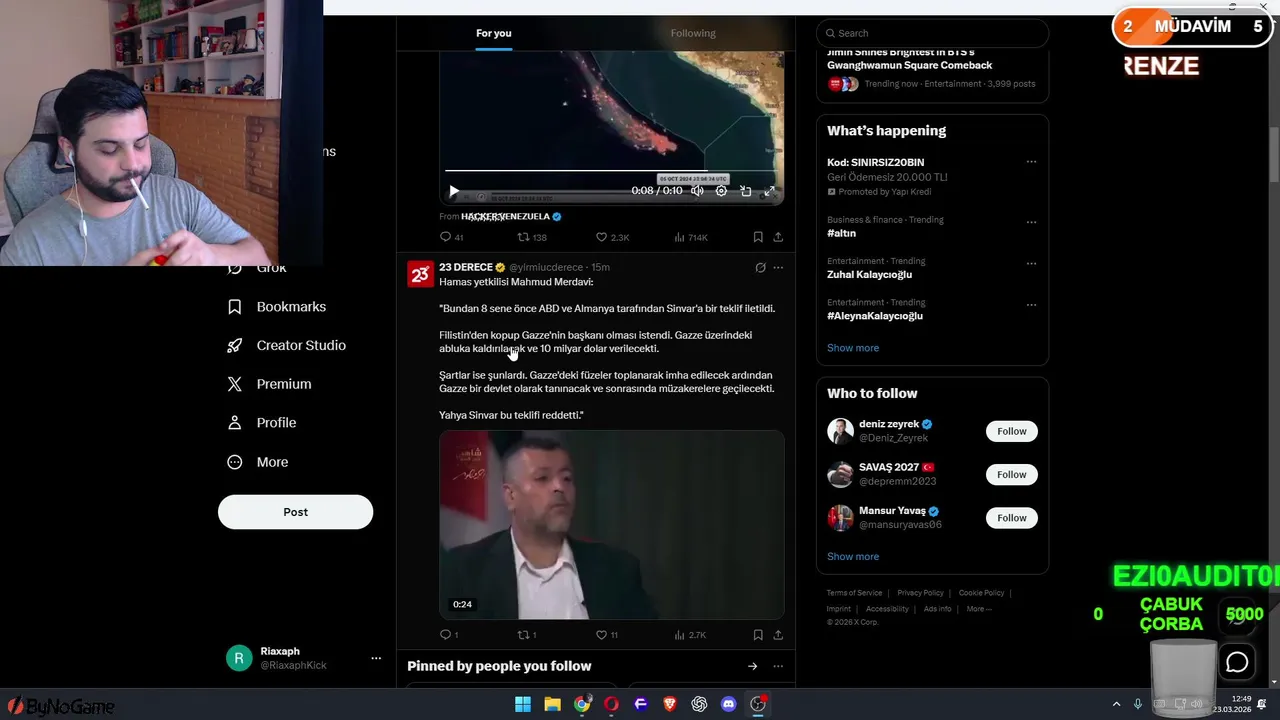Open options for Zuhal Kalaycıoğlu trend

[1031, 264]
